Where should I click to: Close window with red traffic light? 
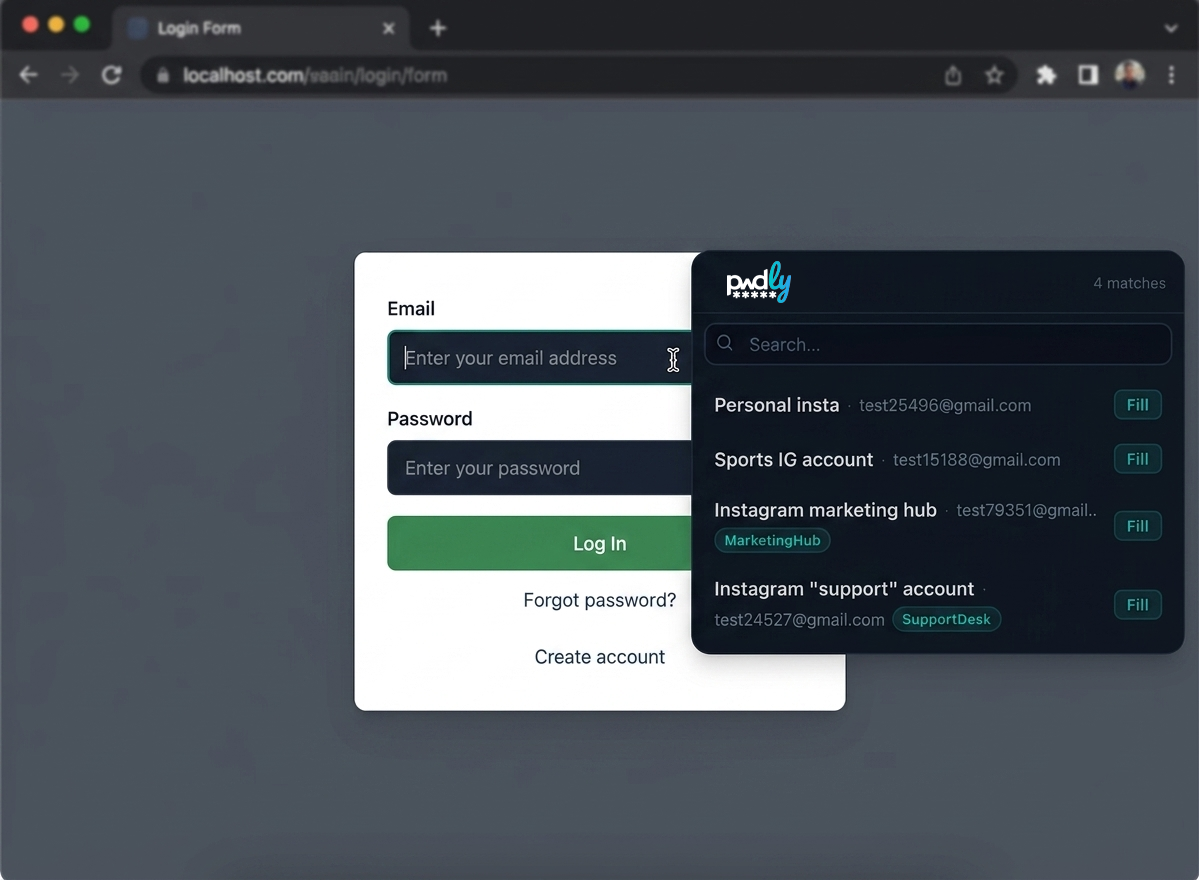pos(31,24)
